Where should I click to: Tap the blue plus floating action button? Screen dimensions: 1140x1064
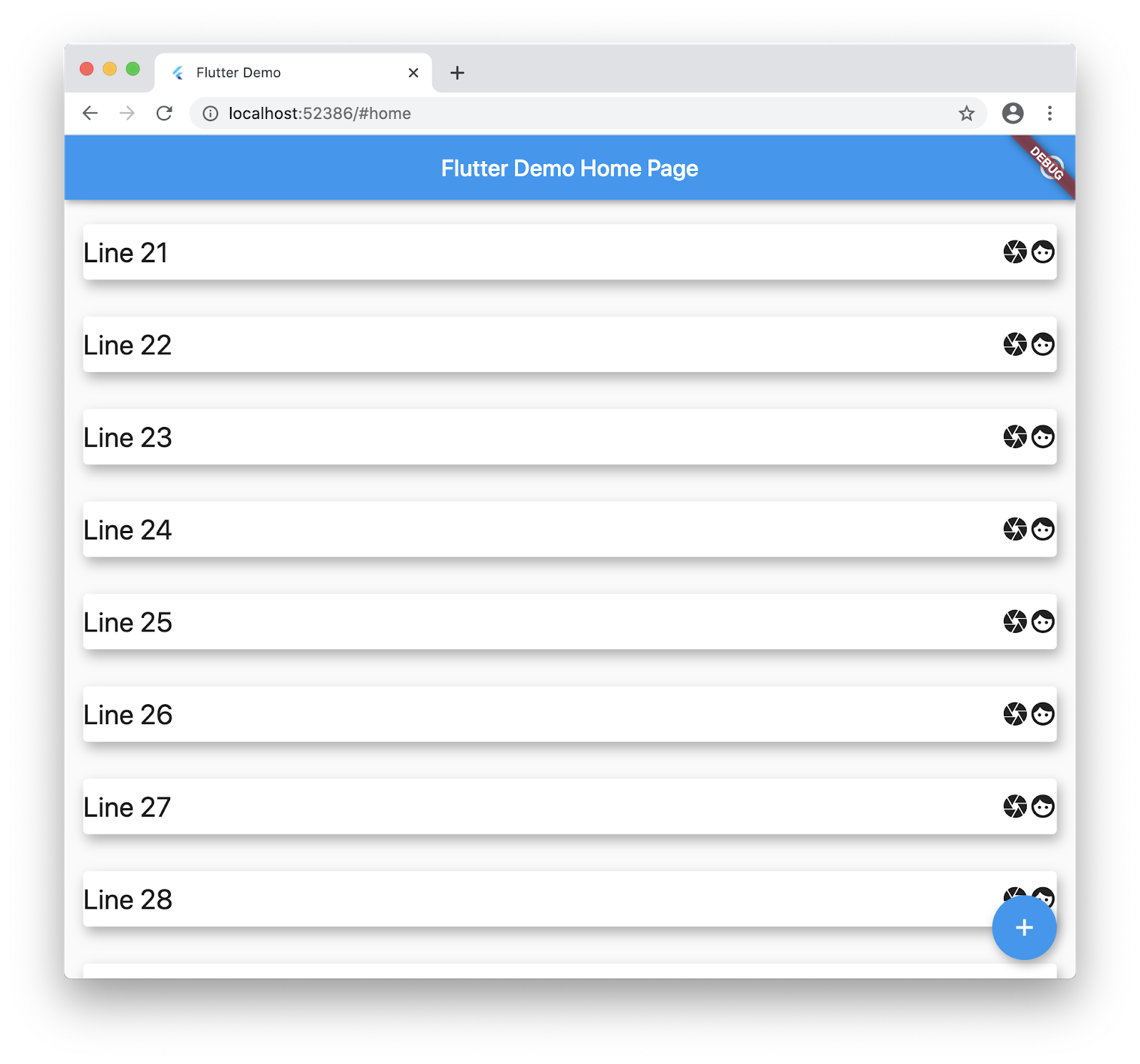click(1024, 927)
